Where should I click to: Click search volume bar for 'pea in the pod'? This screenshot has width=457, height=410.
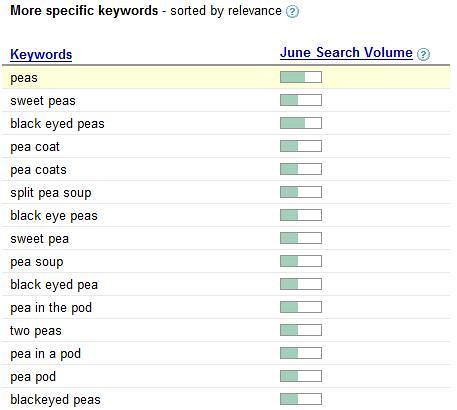(301, 307)
